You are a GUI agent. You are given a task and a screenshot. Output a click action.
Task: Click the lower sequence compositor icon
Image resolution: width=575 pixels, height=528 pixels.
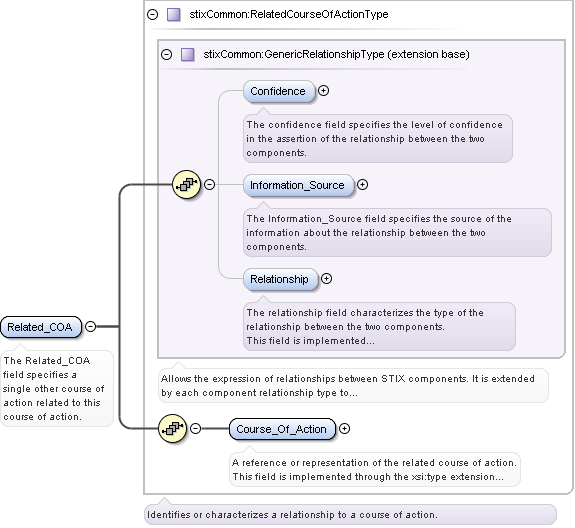[172, 428]
